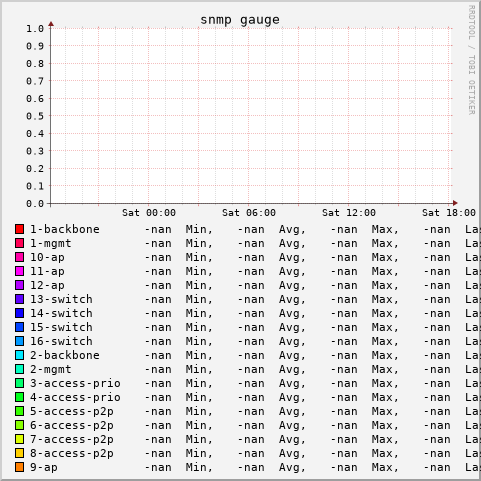
Task: Click the Sat 00:00 time axis label
Action: coord(149,213)
